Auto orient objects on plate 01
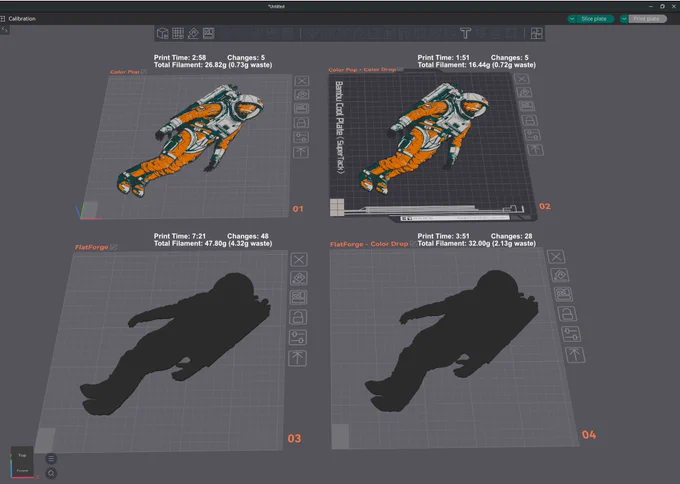The image size is (680, 484). coord(302,95)
